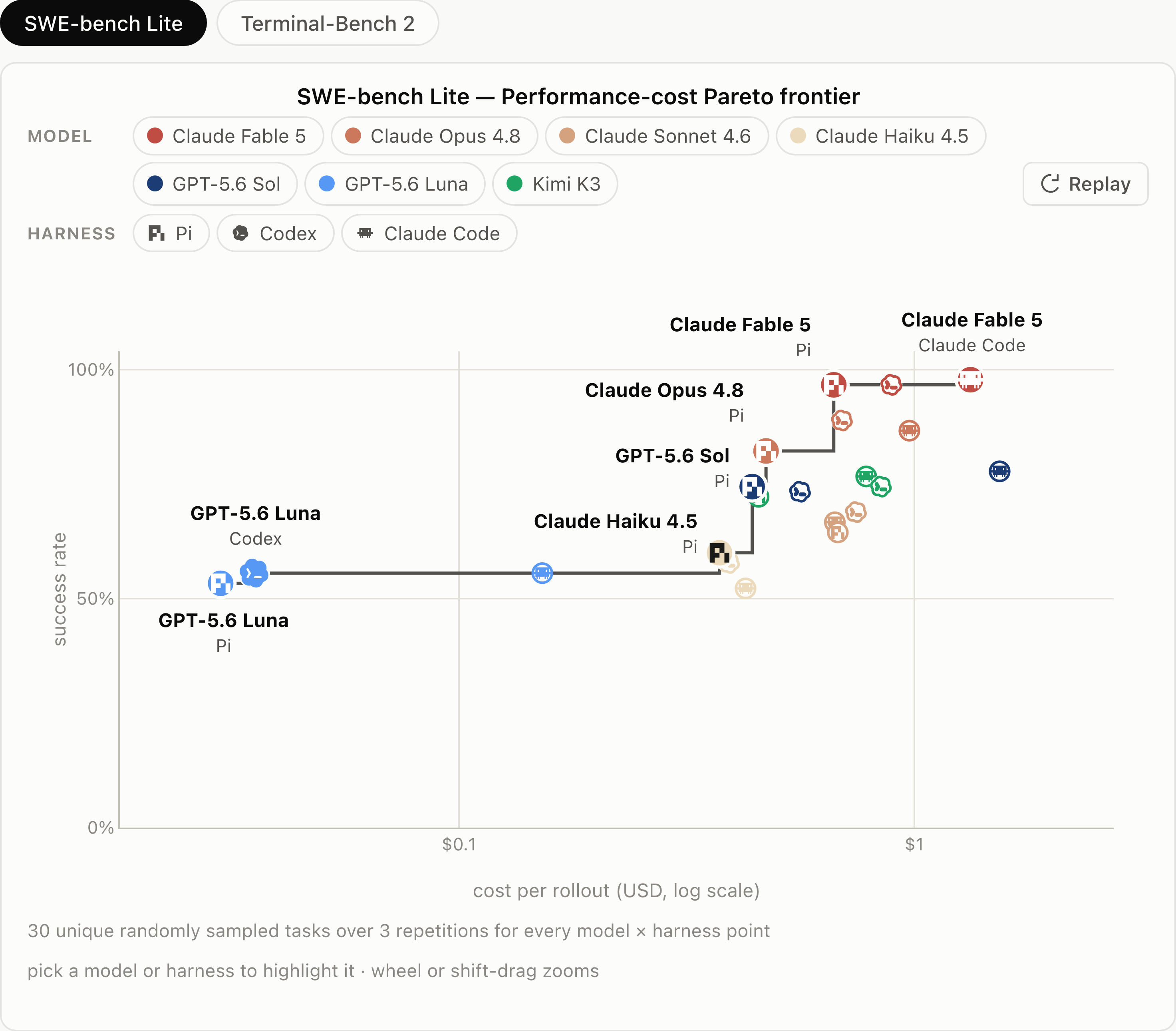Screen dimensions: 1176x1031
Task: Toggle the Claude Fable 5 model filter
Action: pyautogui.click(x=228, y=136)
